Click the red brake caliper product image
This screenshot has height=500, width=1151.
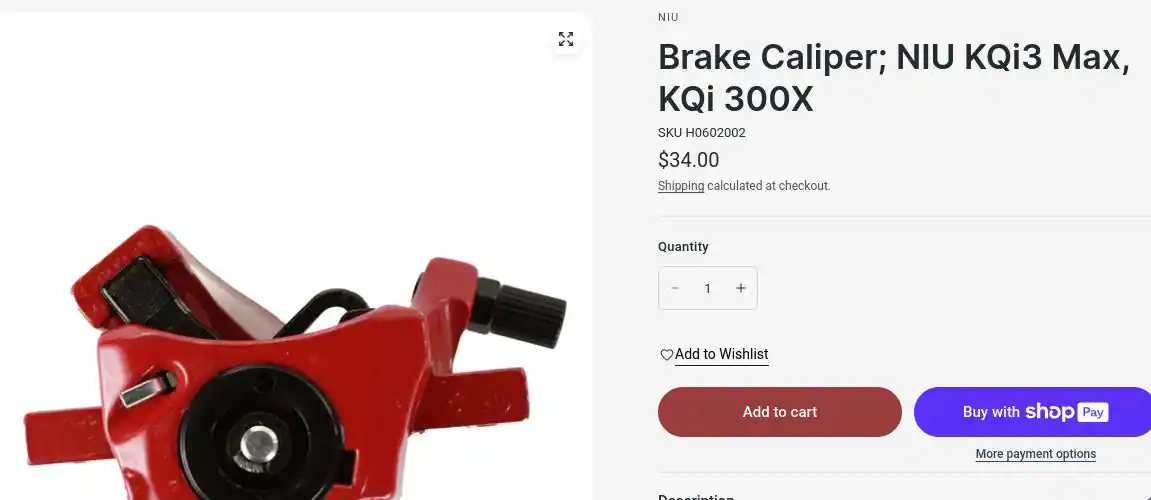(295, 360)
